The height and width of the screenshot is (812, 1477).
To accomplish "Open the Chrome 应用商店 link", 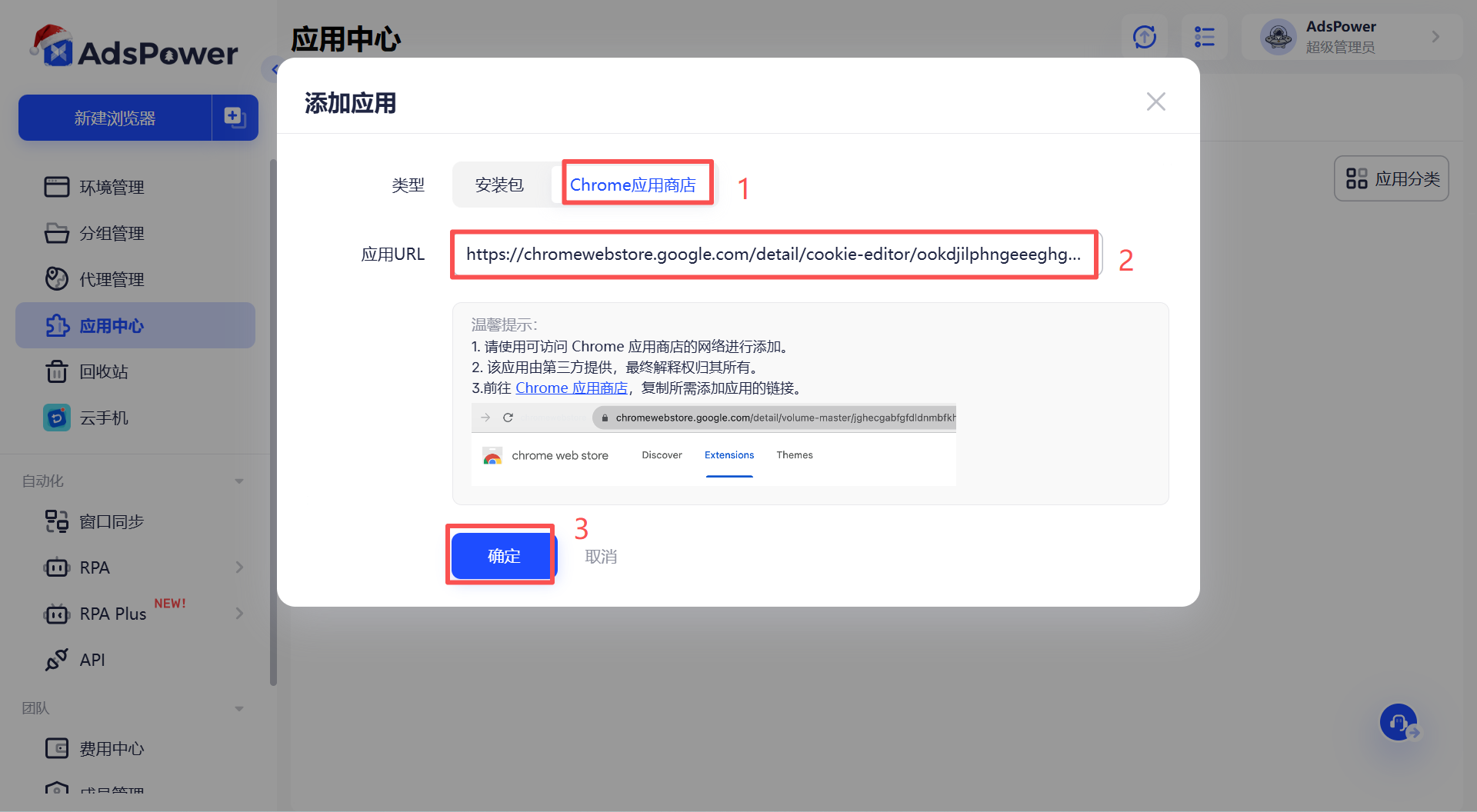I will [572, 388].
